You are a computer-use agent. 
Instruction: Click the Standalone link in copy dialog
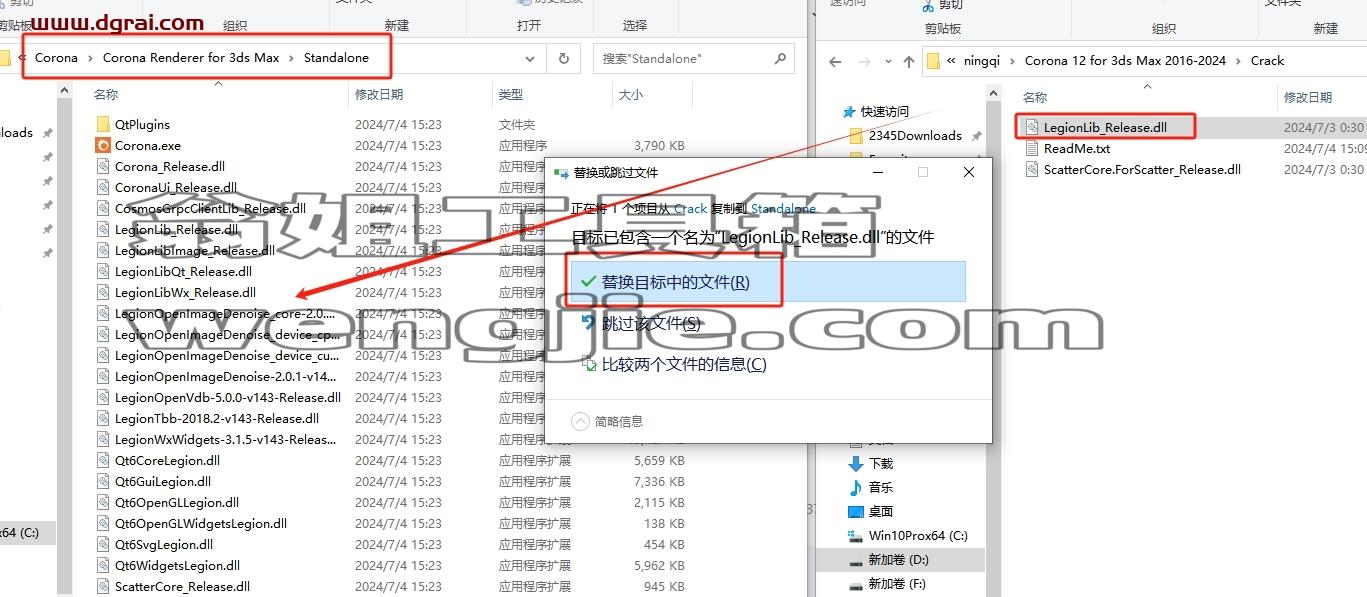(x=783, y=209)
